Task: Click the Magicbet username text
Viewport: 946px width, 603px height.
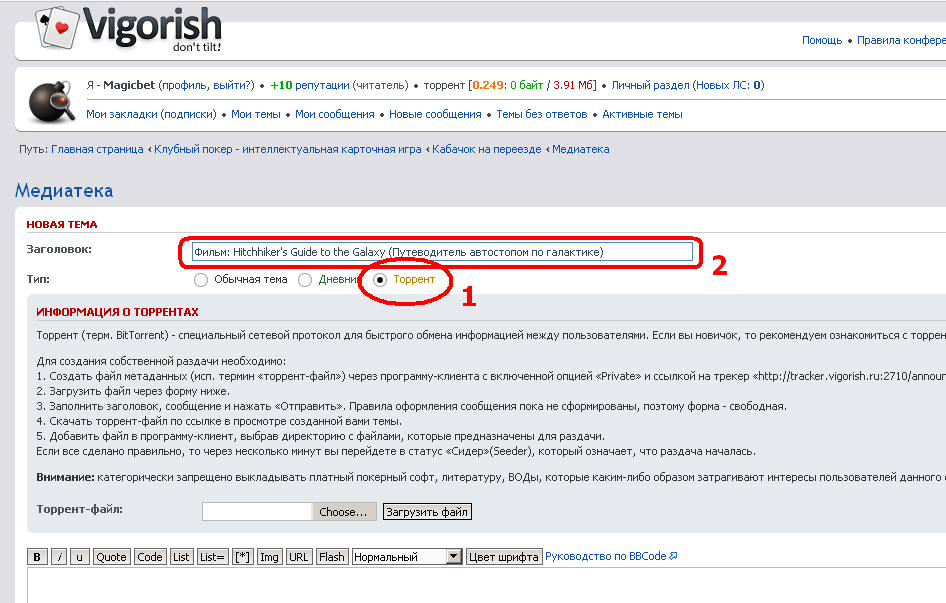Action: (129, 85)
